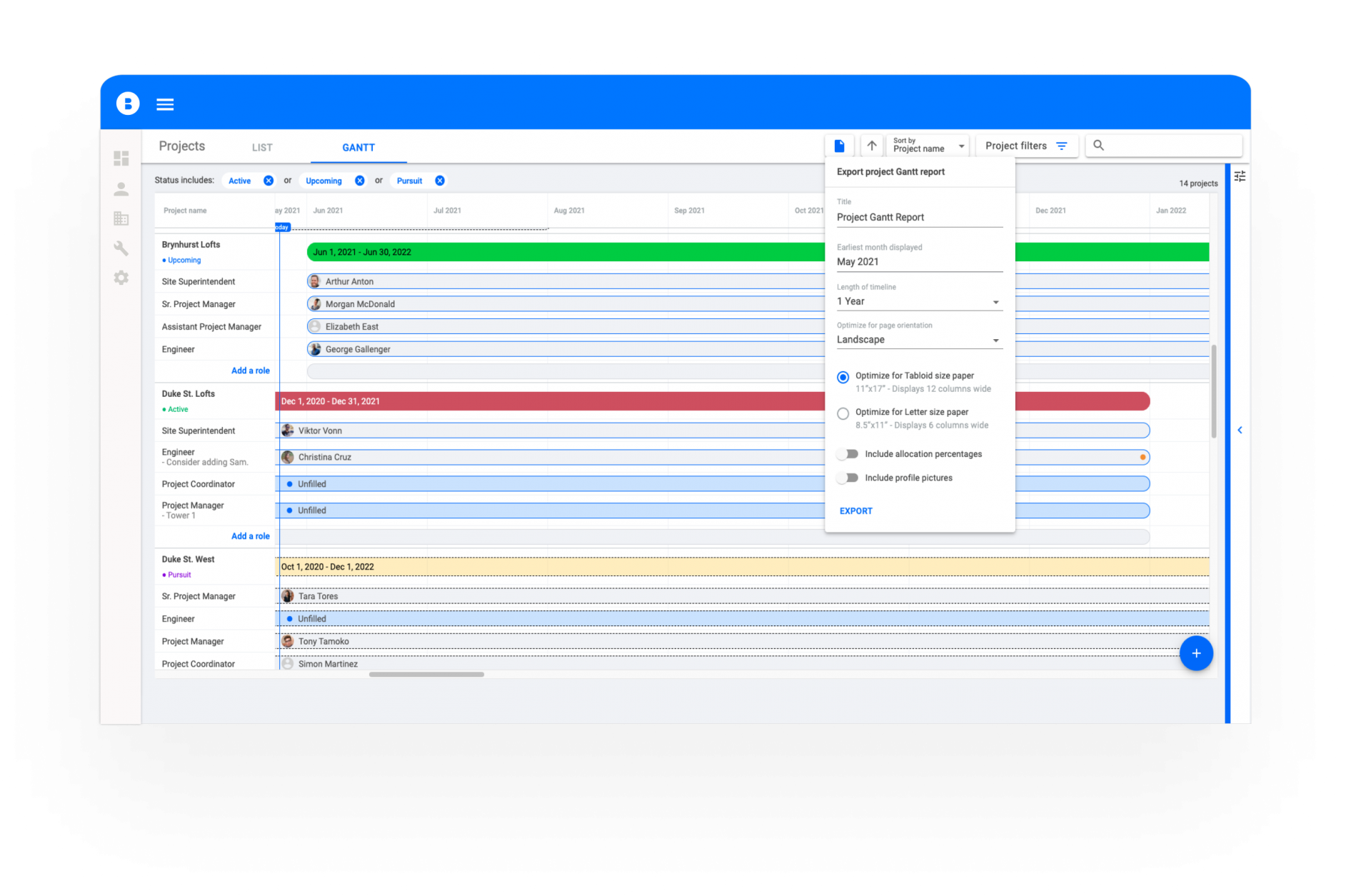Click the upload arrow icon in the toolbar

tap(871, 145)
